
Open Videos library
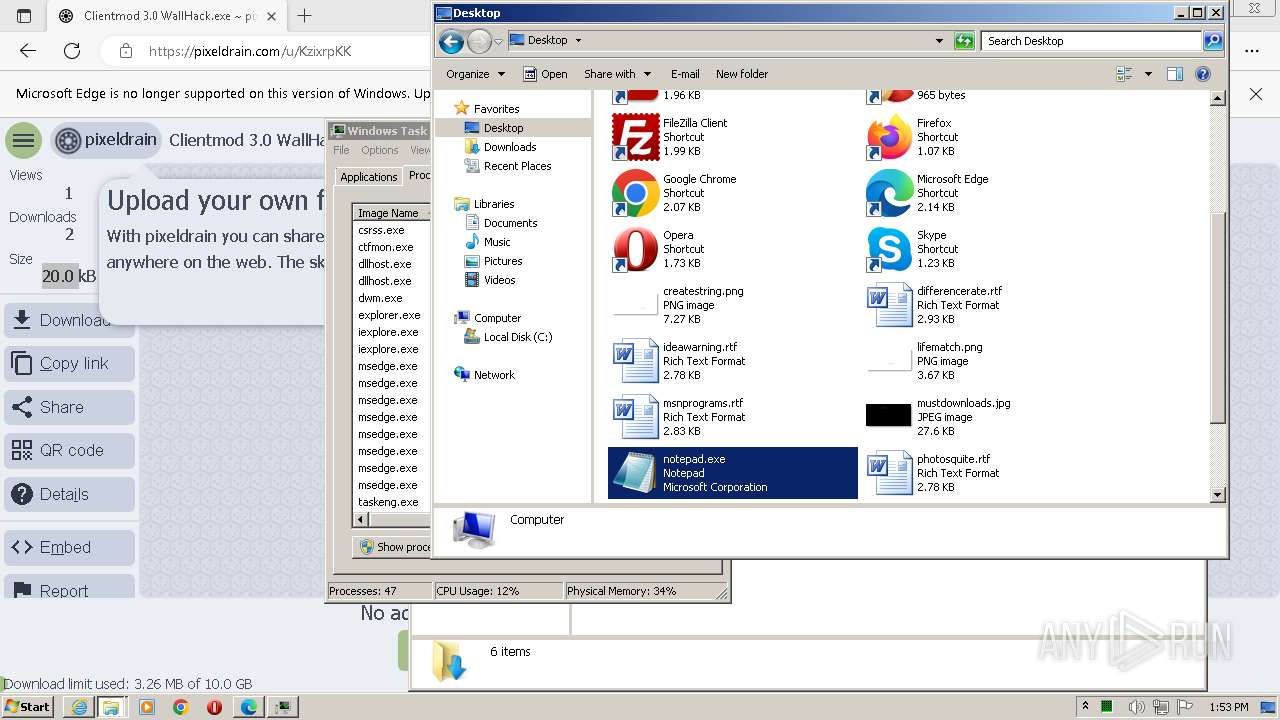coord(499,280)
